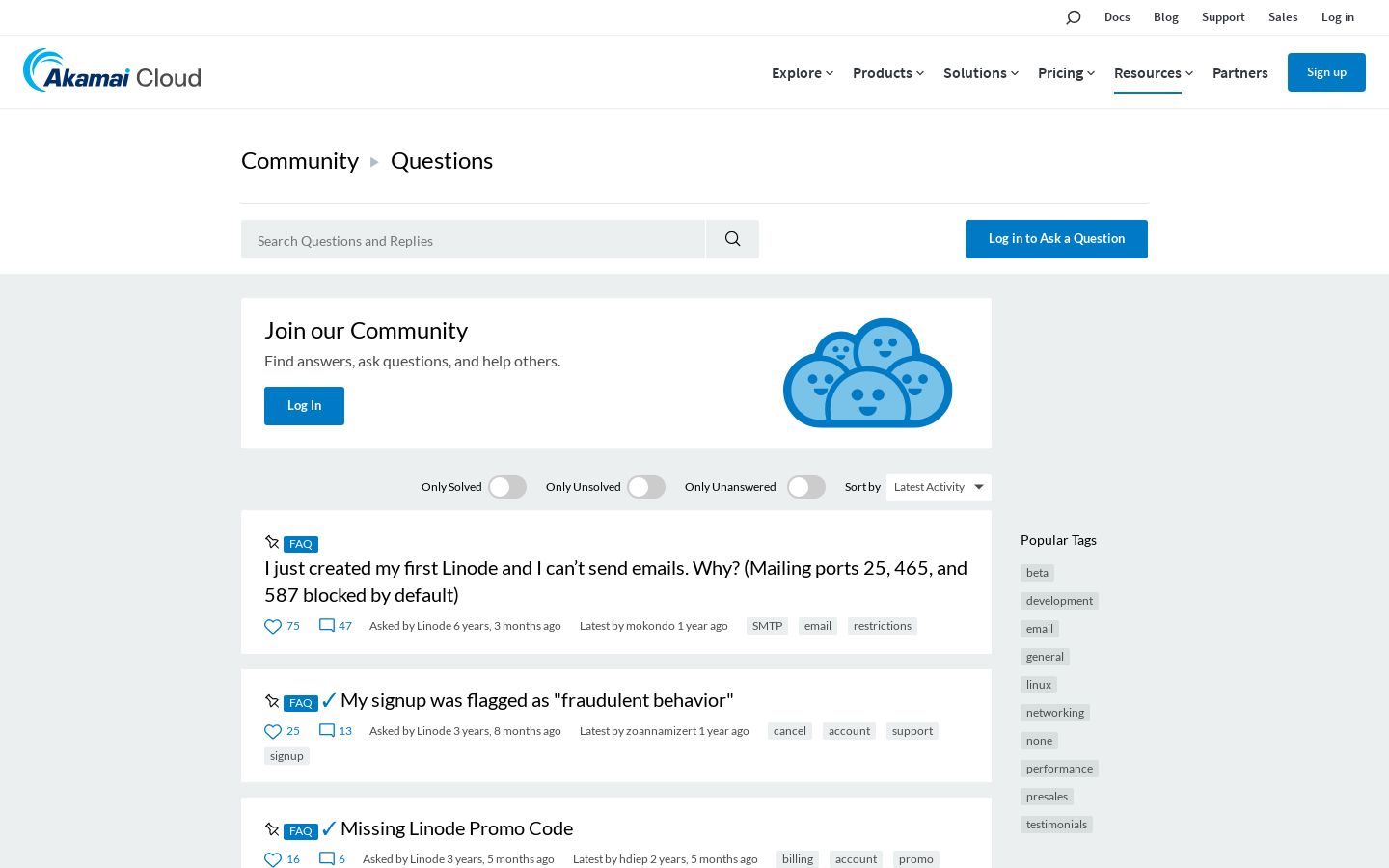The height and width of the screenshot is (868, 1389).
Task: Click the none popular tag
Action: coord(1039,741)
